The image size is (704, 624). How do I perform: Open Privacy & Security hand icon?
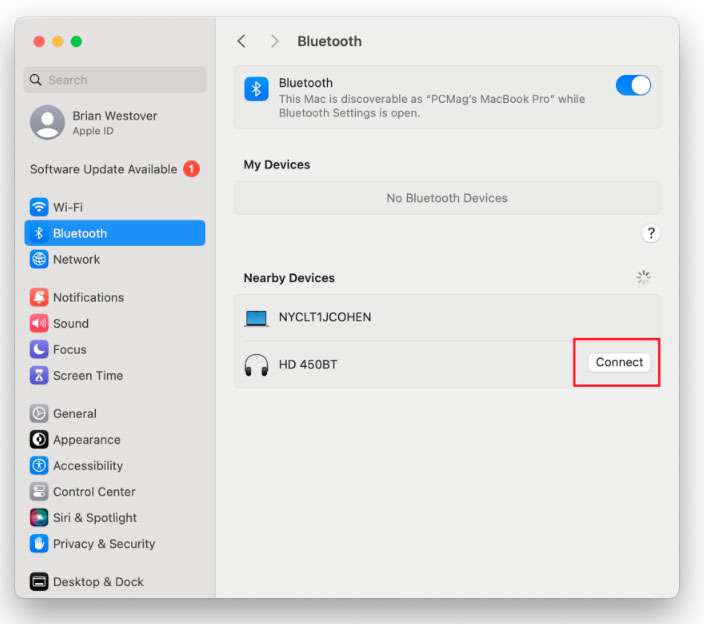pyautogui.click(x=39, y=544)
